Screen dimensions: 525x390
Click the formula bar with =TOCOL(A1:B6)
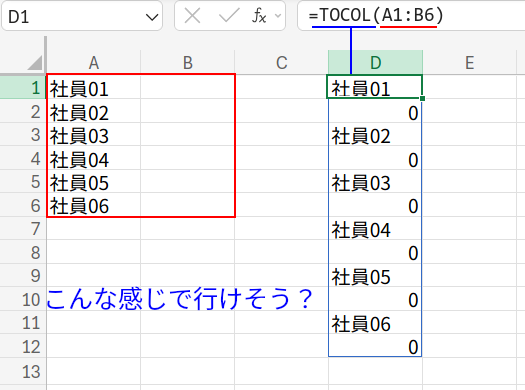(411, 15)
